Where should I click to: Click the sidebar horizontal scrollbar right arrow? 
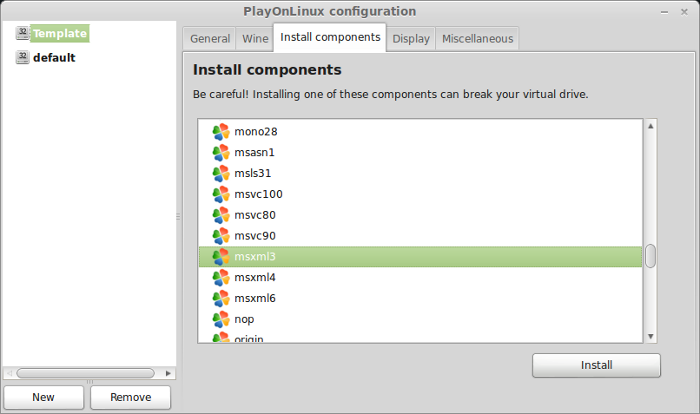[168, 373]
